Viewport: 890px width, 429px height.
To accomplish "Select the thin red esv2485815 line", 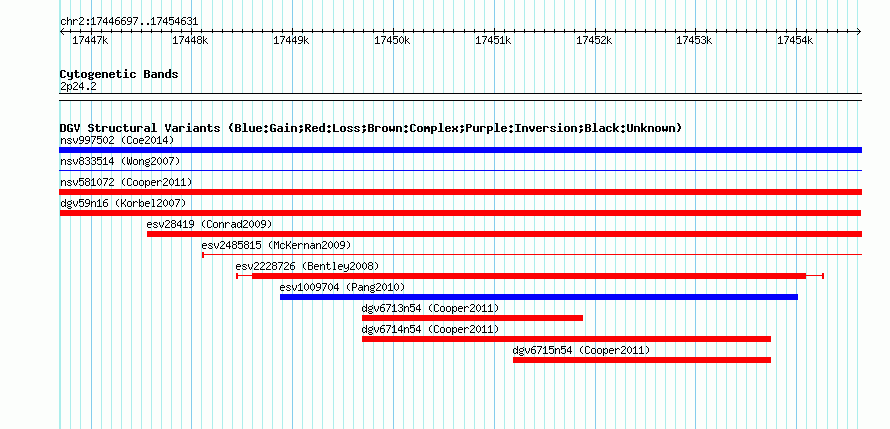I will (532, 255).
